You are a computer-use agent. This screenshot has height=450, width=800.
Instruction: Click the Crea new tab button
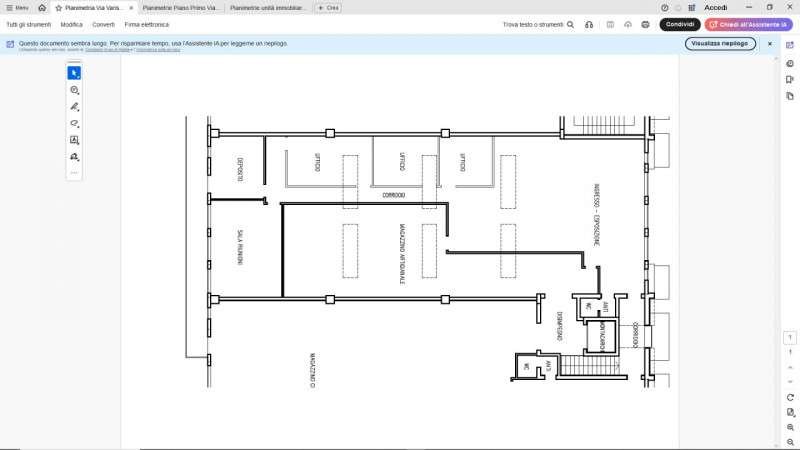click(328, 8)
